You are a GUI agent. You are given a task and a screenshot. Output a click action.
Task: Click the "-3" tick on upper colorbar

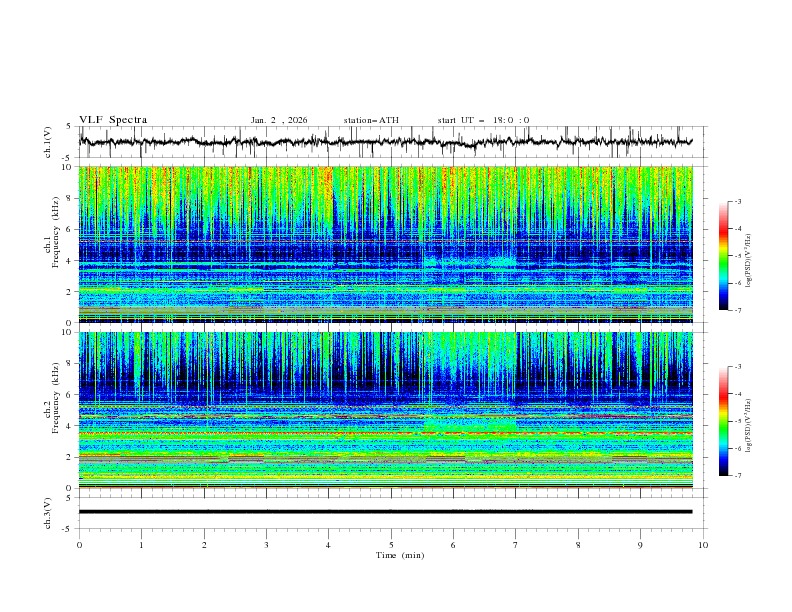[737, 201]
